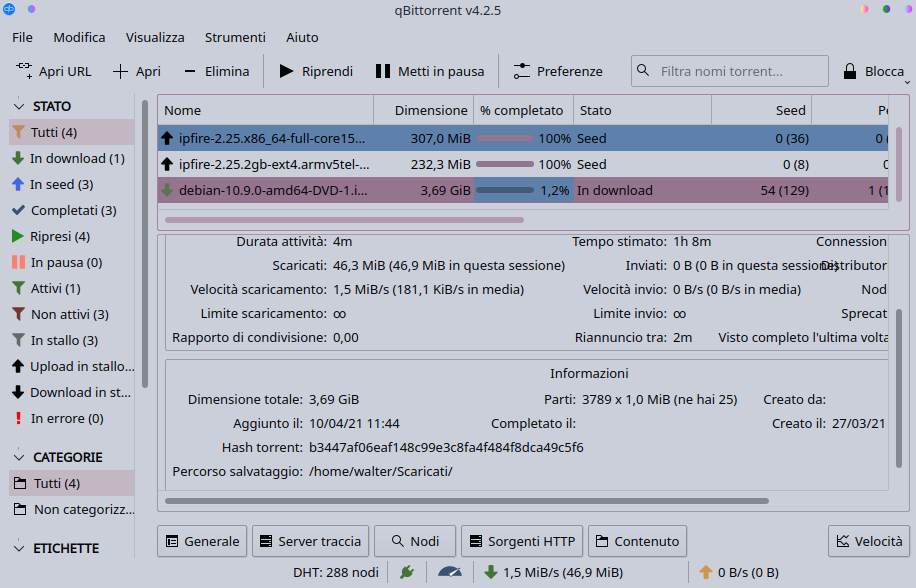Switch to the Generale tab
The width and height of the screenshot is (916, 588).
coord(202,541)
